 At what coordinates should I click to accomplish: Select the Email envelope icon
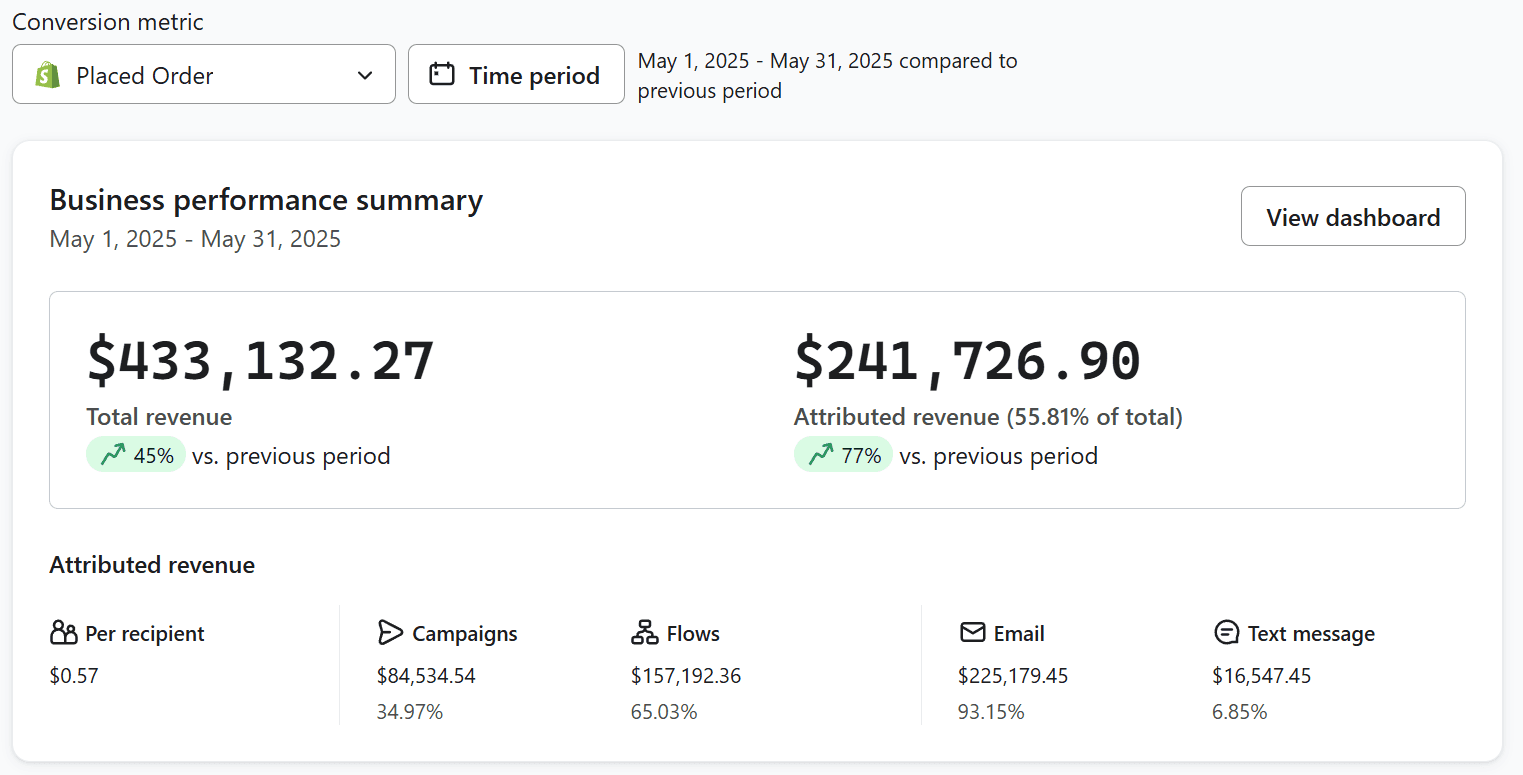click(x=972, y=632)
